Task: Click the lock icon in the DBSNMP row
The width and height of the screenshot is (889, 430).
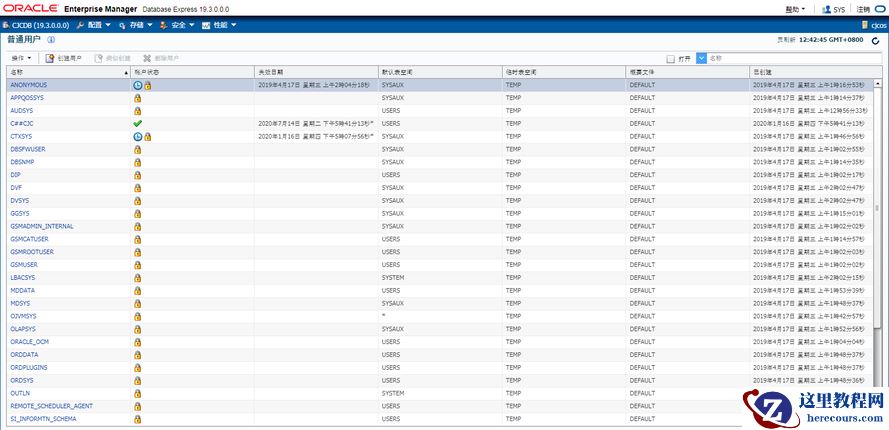Action: [137, 162]
